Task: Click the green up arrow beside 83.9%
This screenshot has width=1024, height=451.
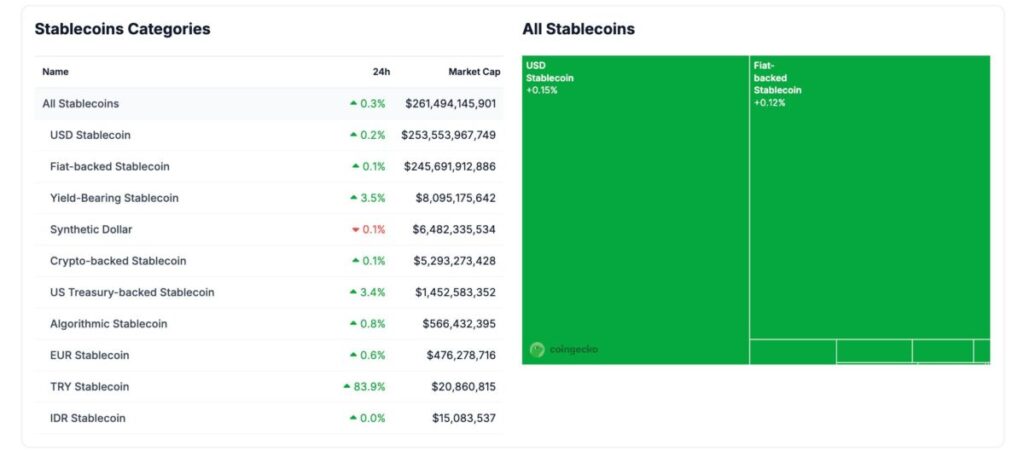Action: tap(346, 387)
